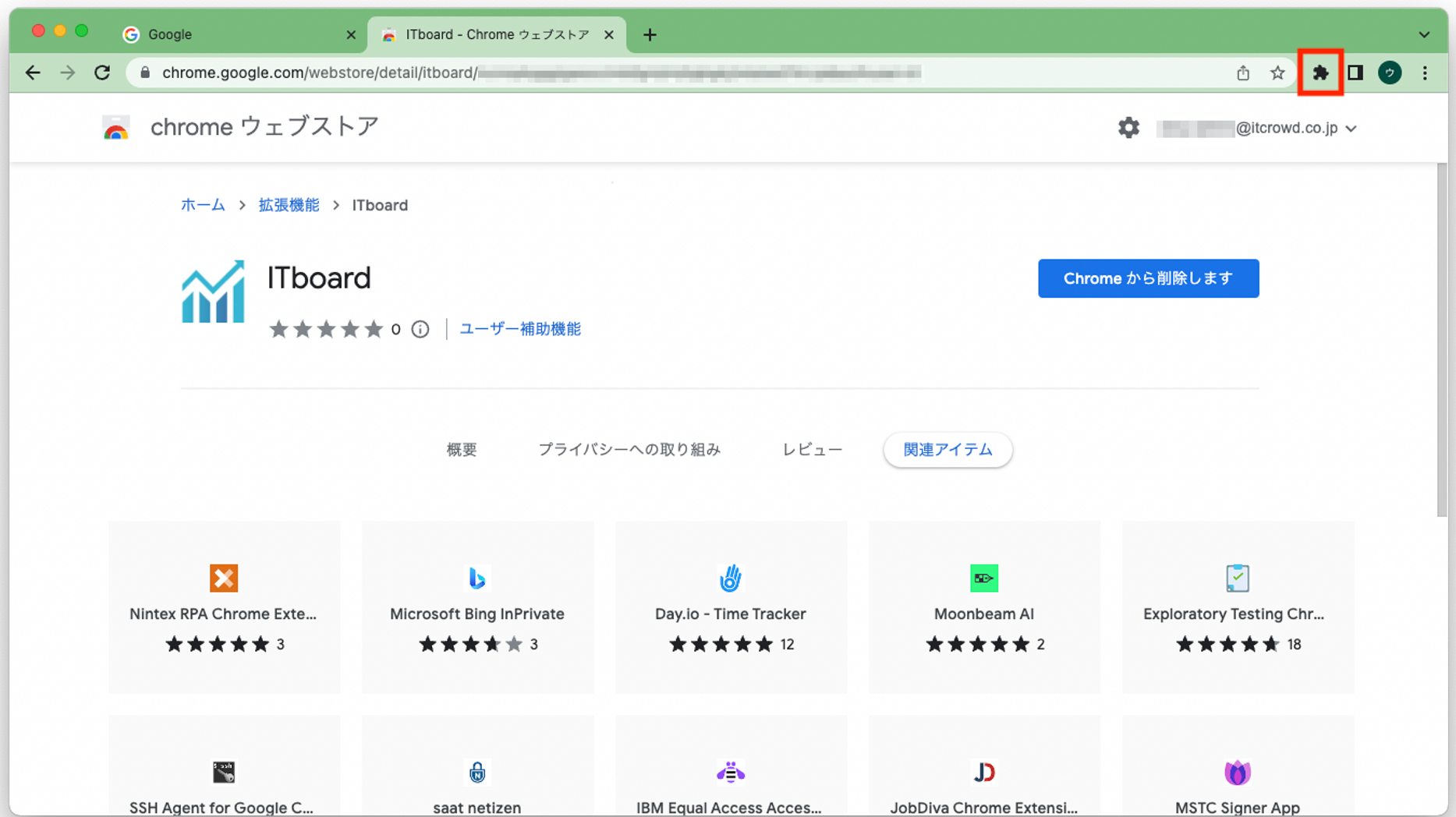Close the Google tab
The width and height of the screenshot is (1456, 817).
351,35
